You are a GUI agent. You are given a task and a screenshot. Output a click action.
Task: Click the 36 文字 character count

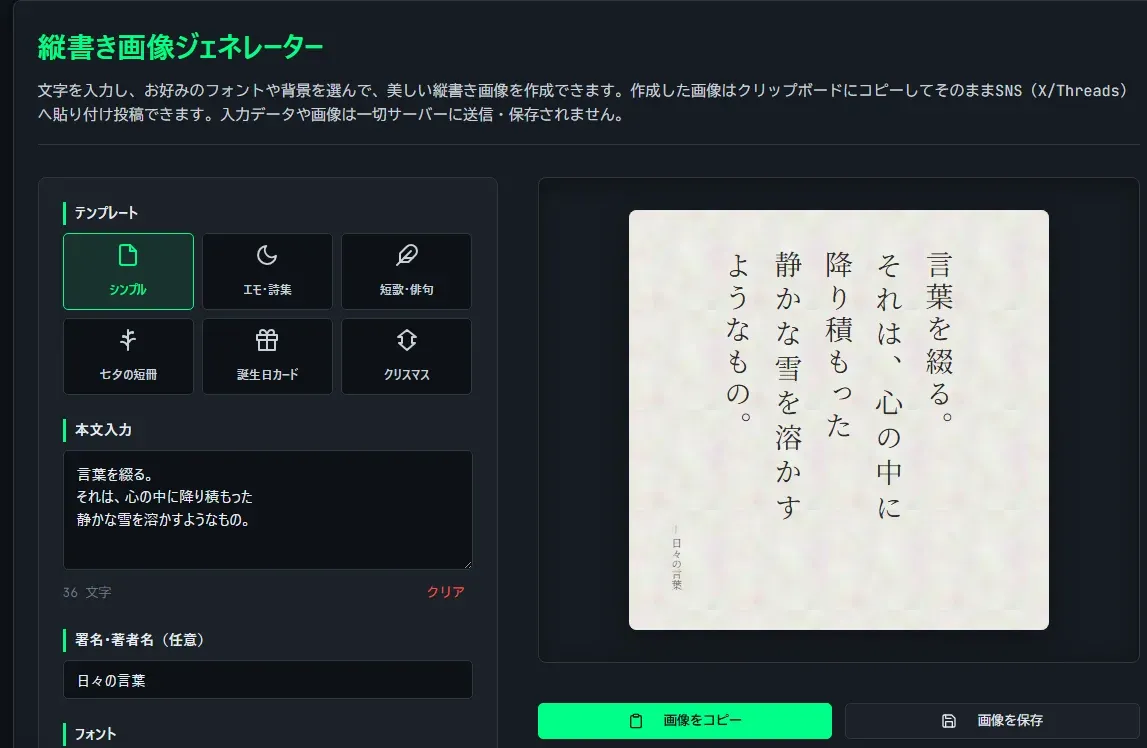87,592
